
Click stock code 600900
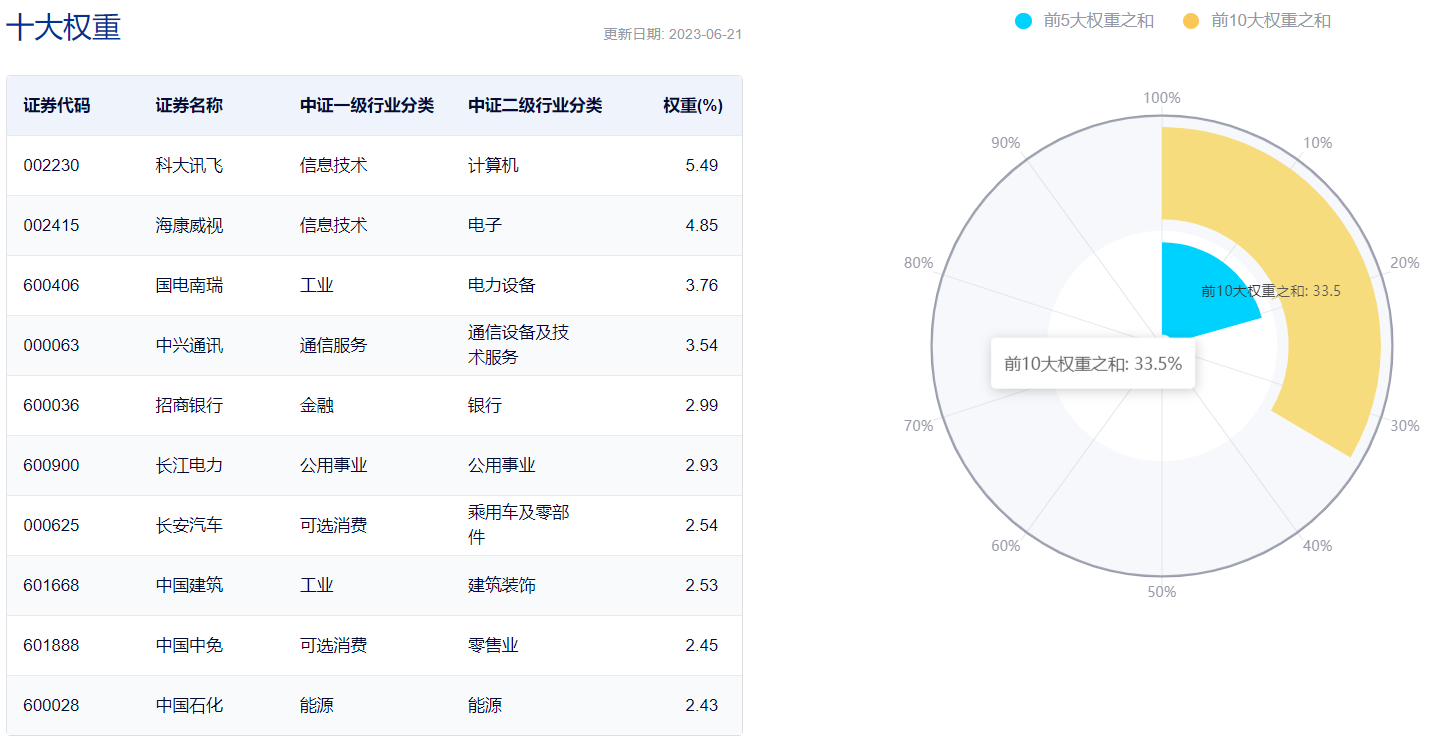(x=51, y=466)
